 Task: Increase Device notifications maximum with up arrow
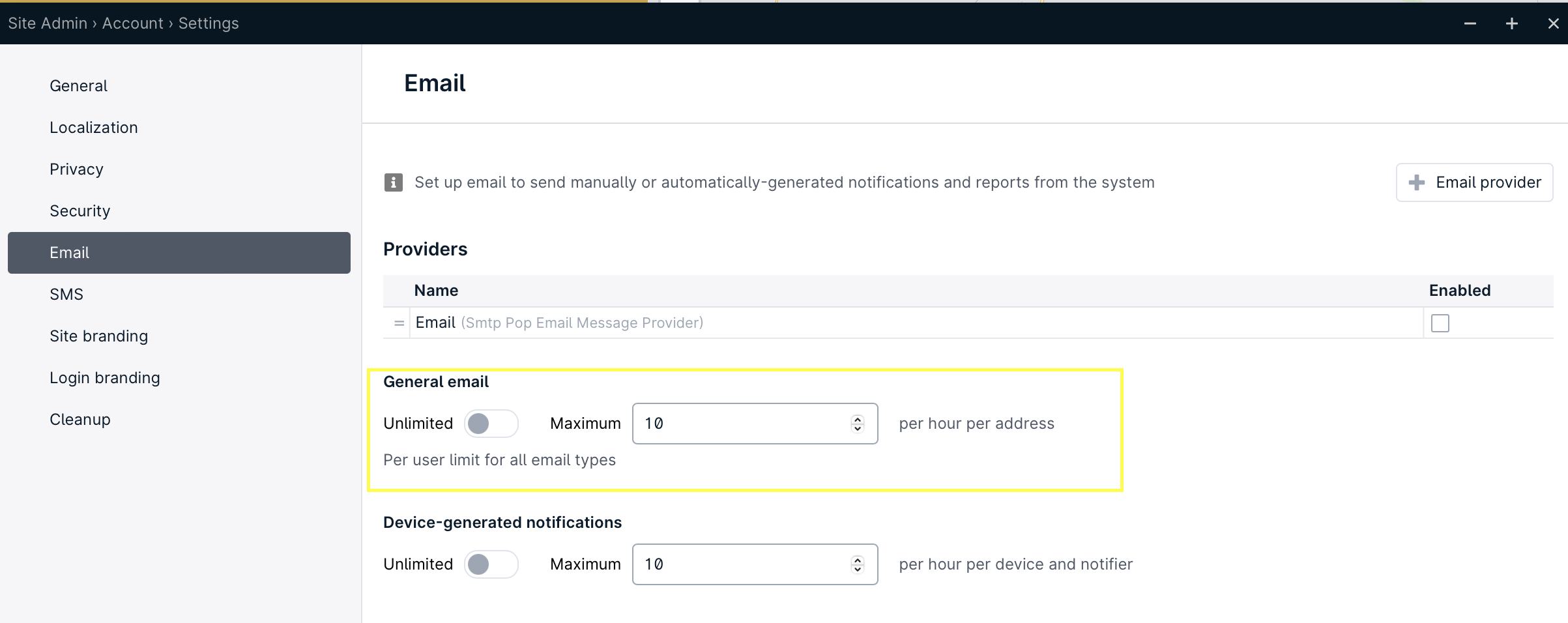click(x=858, y=560)
